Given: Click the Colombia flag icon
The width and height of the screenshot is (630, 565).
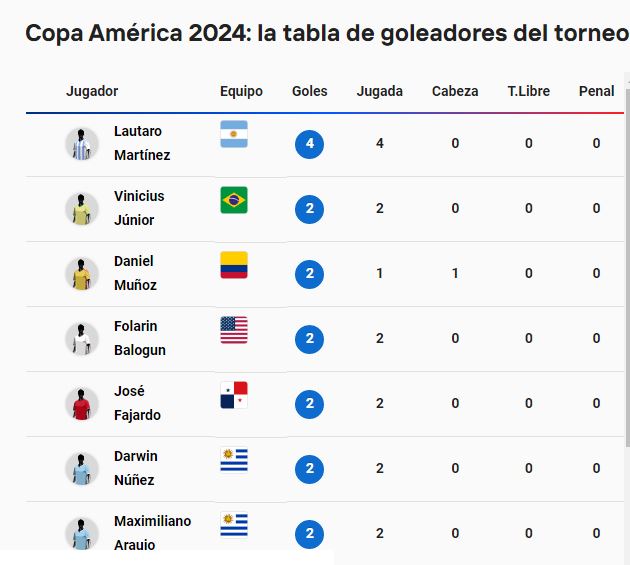Looking at the screenshot, I should (x=234, y=265).
